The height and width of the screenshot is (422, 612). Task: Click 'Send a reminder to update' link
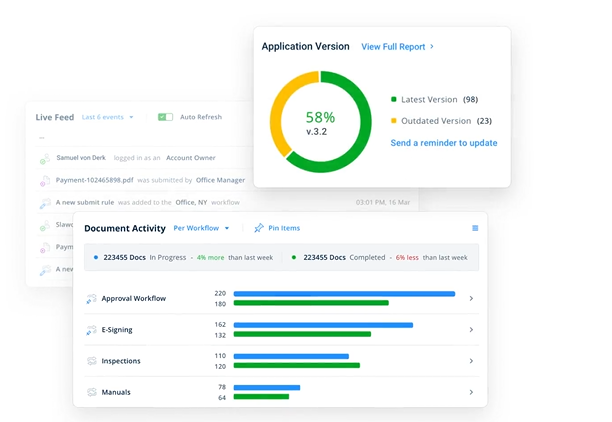pos(443,143)
